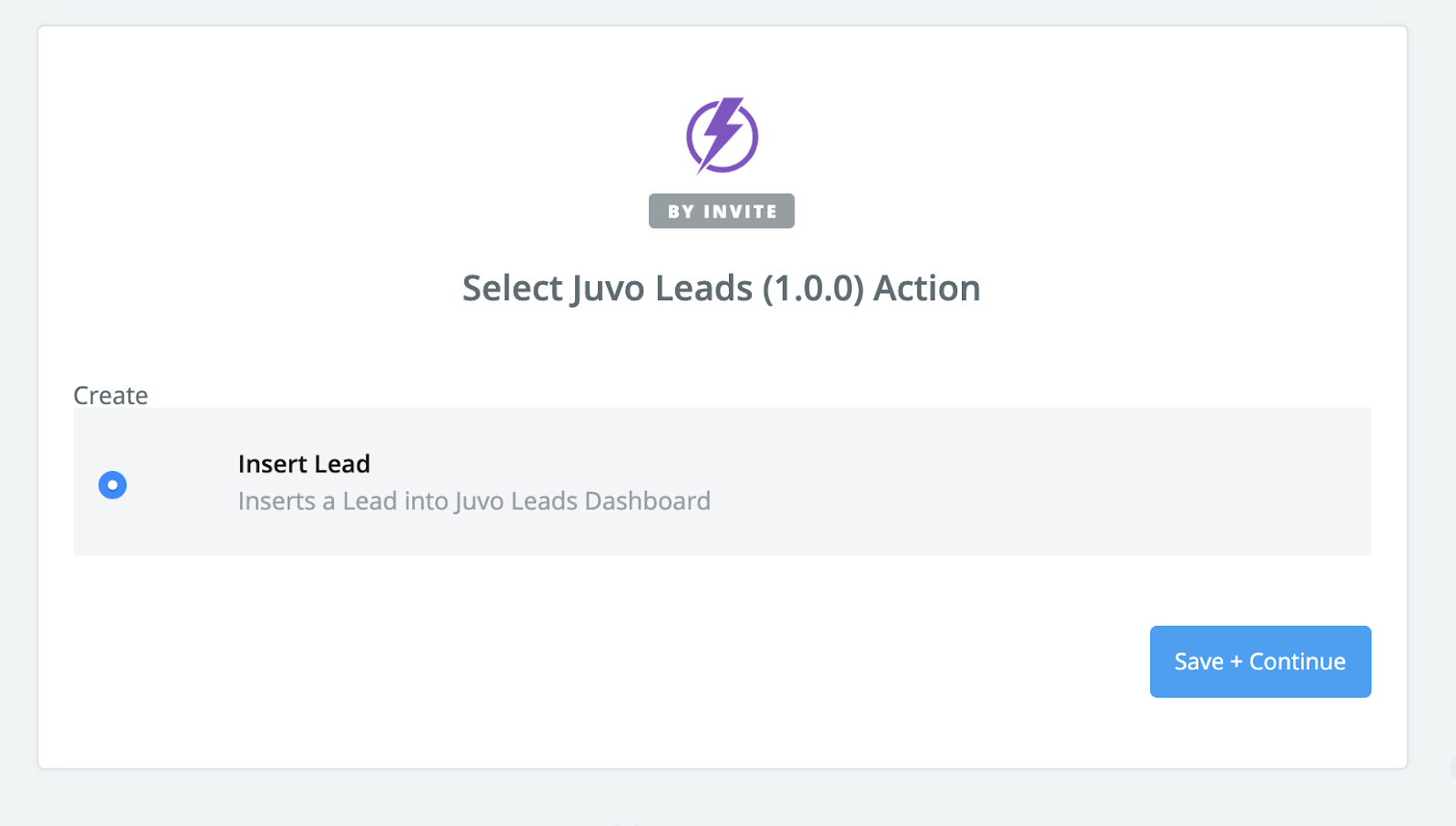Click the version number (1.0.0) in the title

[x=813, y=289]
